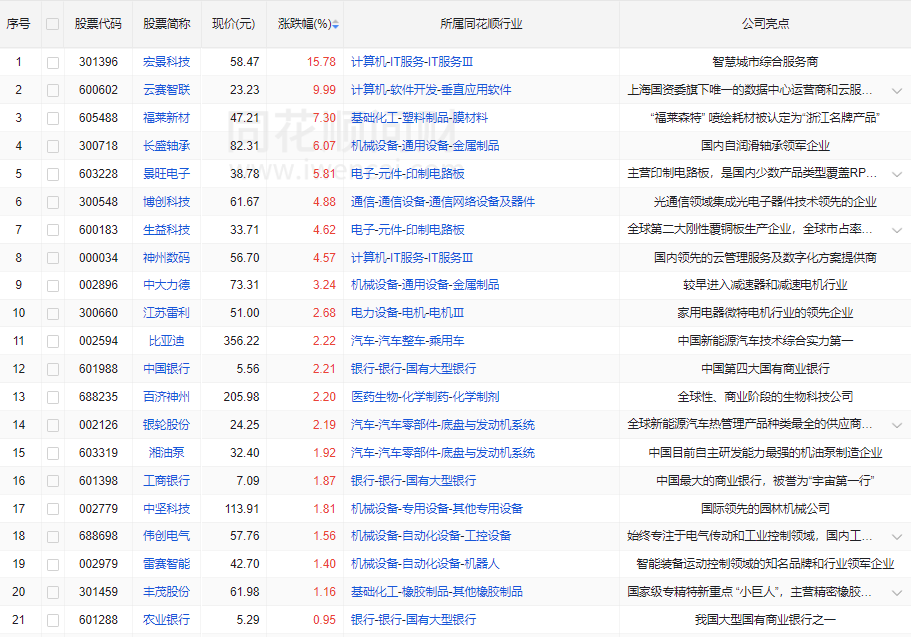The image size is (919, 637).
Task: Expand company highlight for 生益科技
Action: [897, 230]
